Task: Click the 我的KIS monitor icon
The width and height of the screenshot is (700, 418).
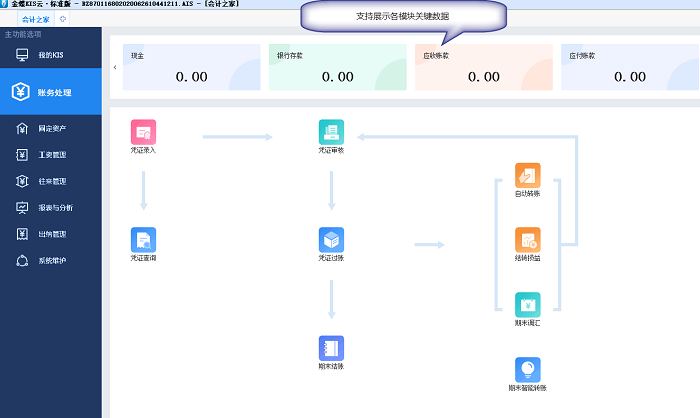Action: point(22,55)
